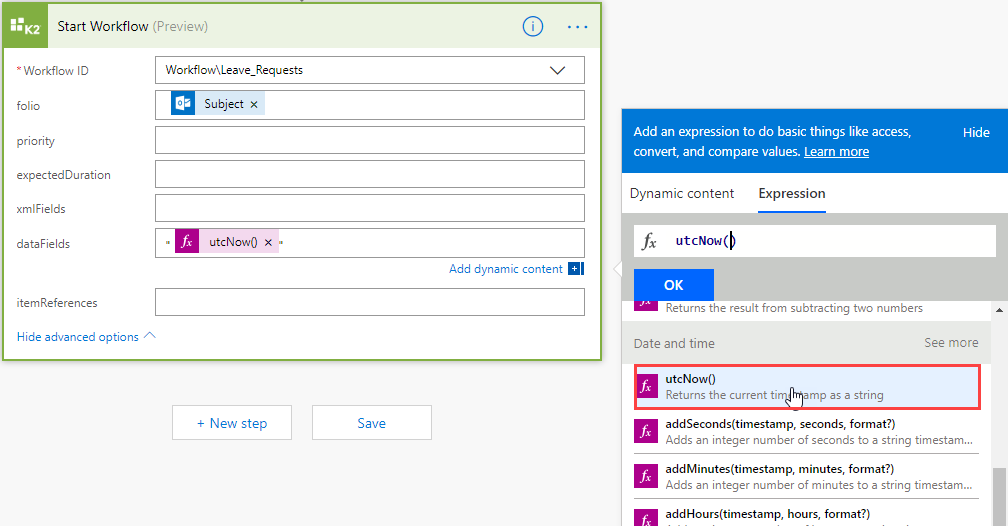Click the Save button
The width and height of the screenshot is (1008, 526).
pyautogui.click(x=371, y=423)
